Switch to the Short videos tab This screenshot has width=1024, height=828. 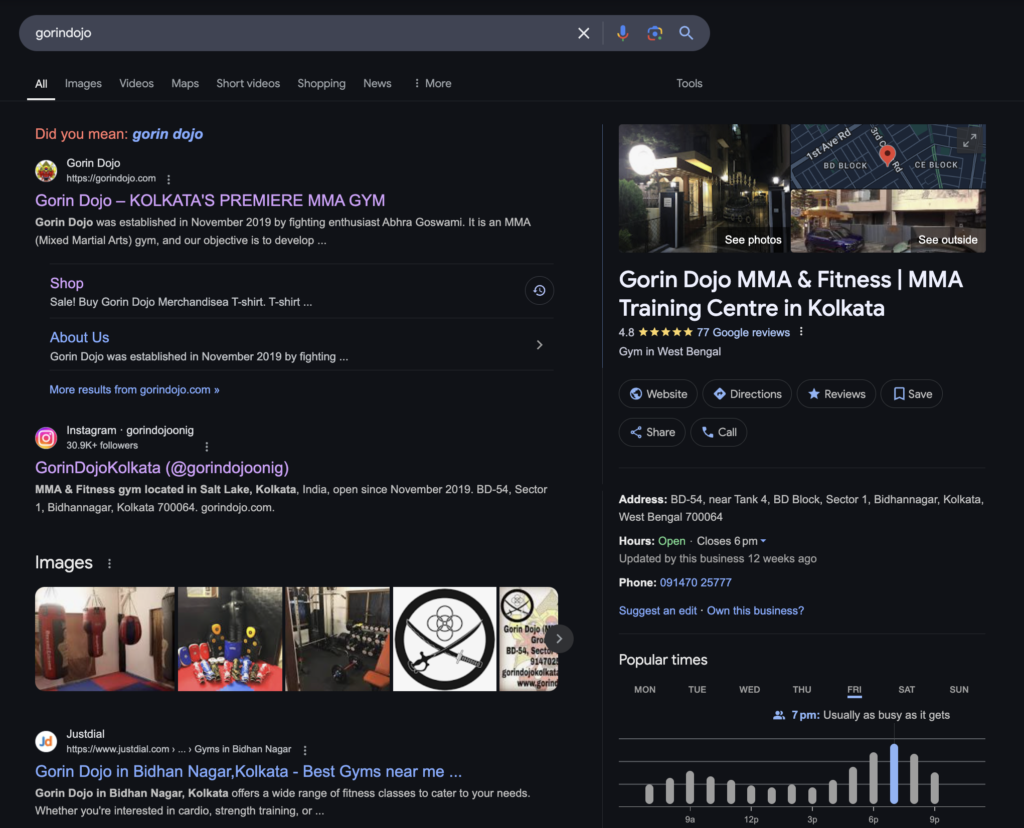click(248, 84)
